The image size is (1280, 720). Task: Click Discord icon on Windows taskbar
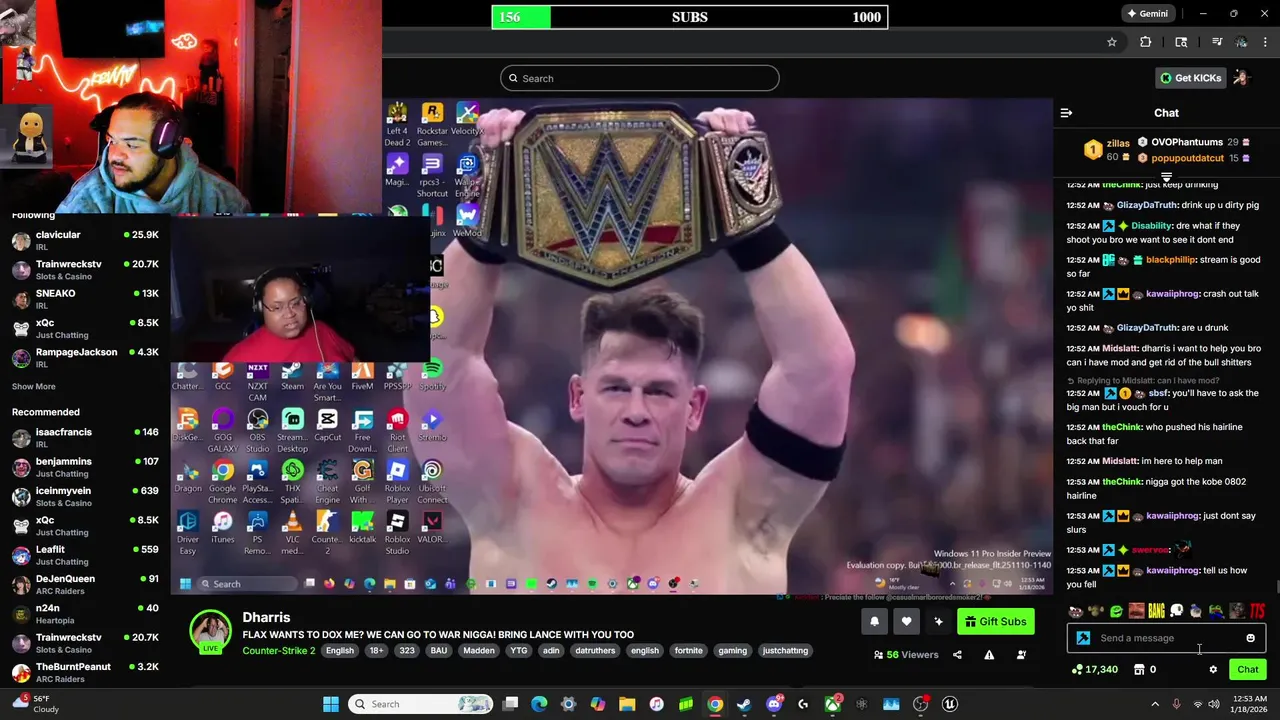tap(774, 704)
